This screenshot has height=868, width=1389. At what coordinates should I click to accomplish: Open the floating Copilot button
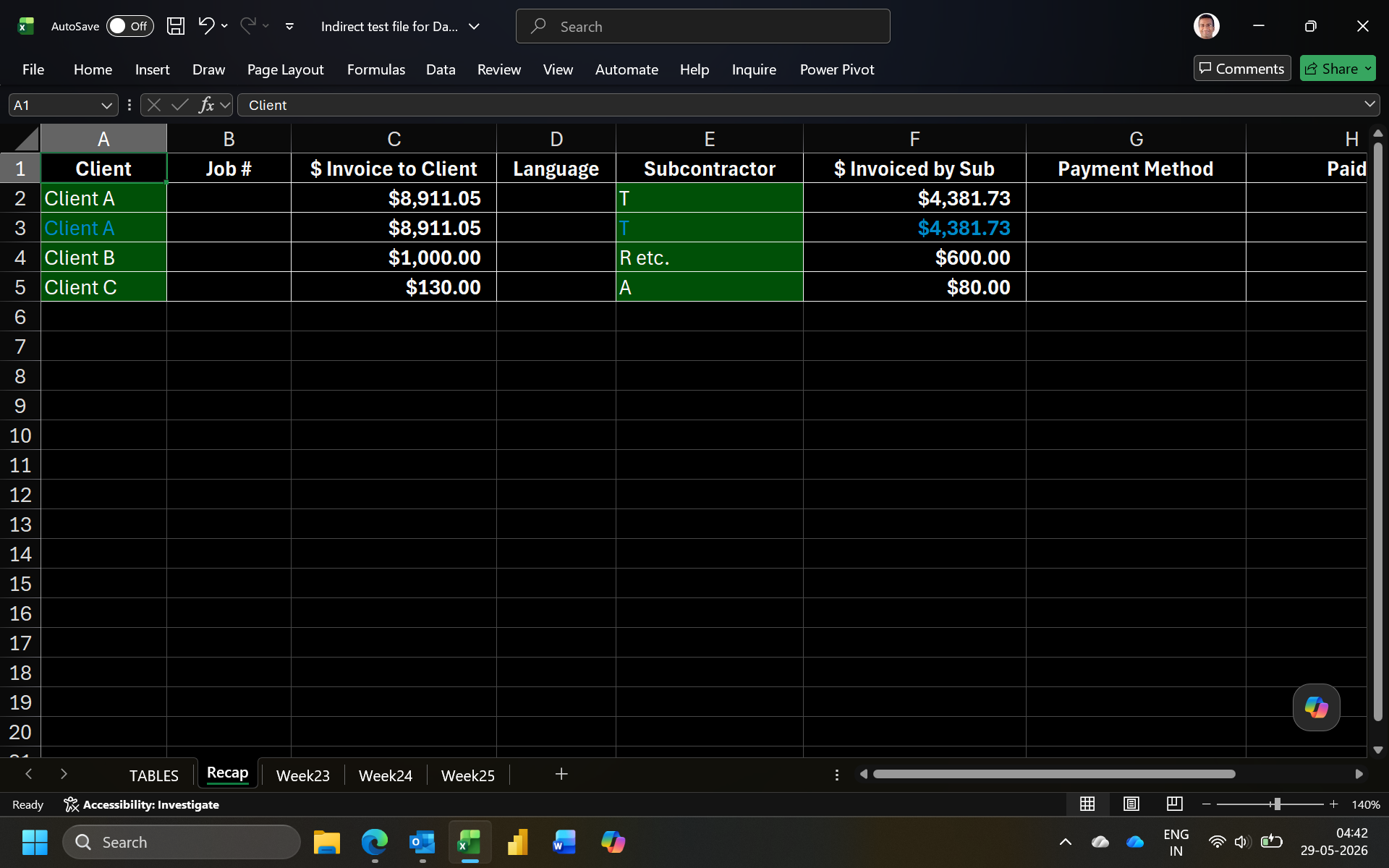(x=1316, y=707)
